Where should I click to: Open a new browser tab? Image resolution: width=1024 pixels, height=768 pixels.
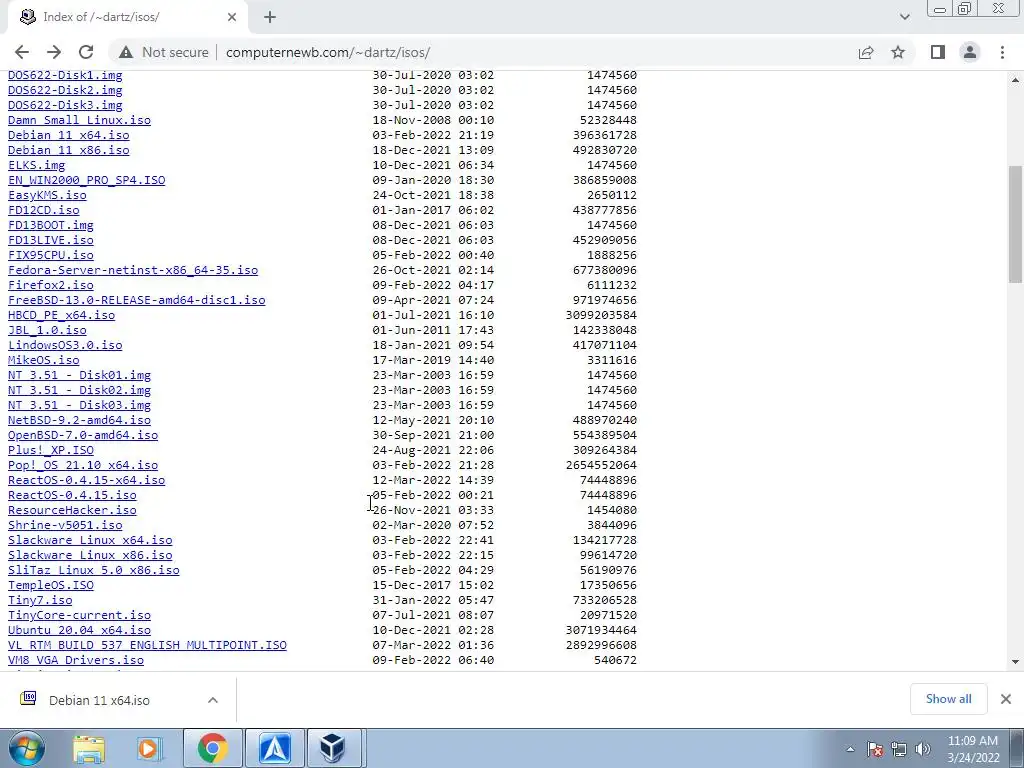[270, 18]
